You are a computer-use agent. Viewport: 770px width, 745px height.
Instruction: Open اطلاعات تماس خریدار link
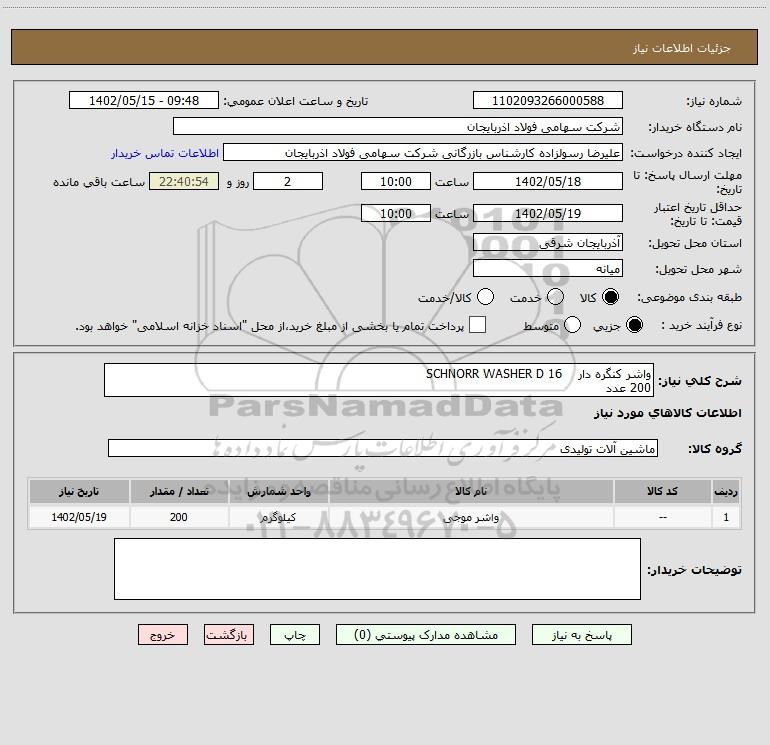[165, 153]
